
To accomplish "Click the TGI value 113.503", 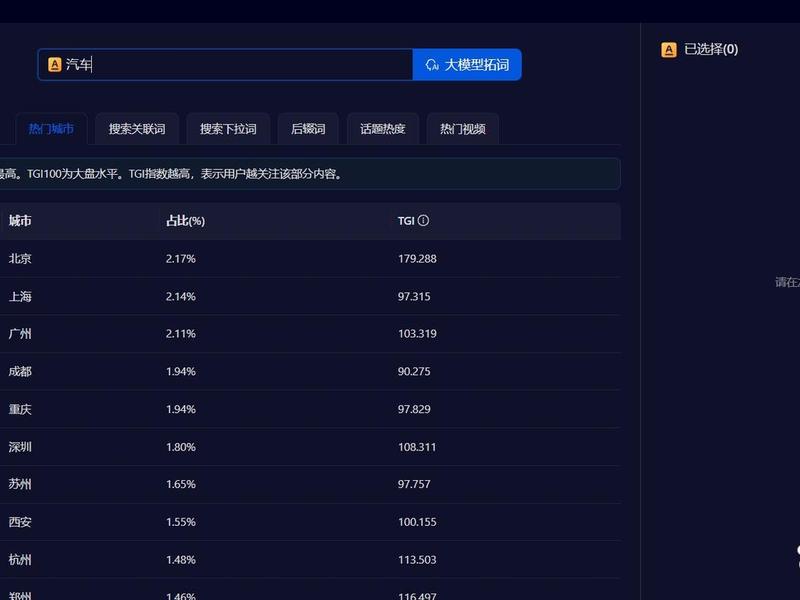I will tap(417, 560).
